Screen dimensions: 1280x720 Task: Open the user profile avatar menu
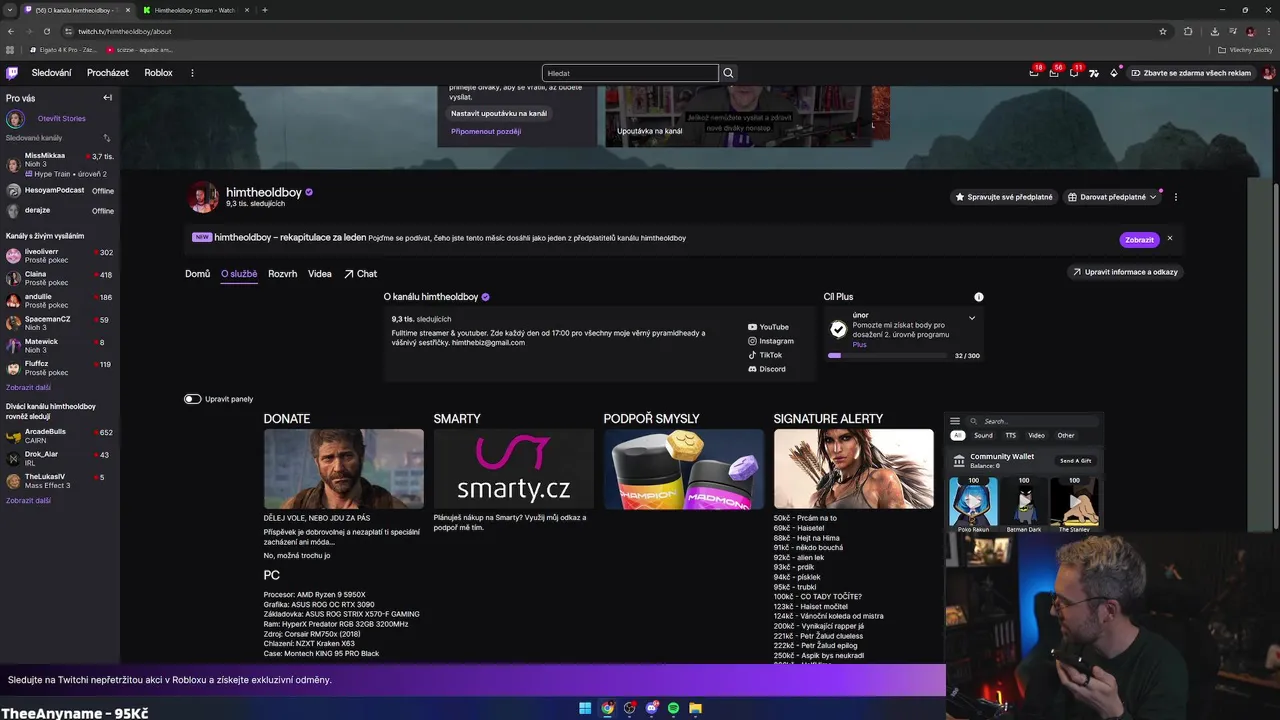click(x=1268, y=73)
